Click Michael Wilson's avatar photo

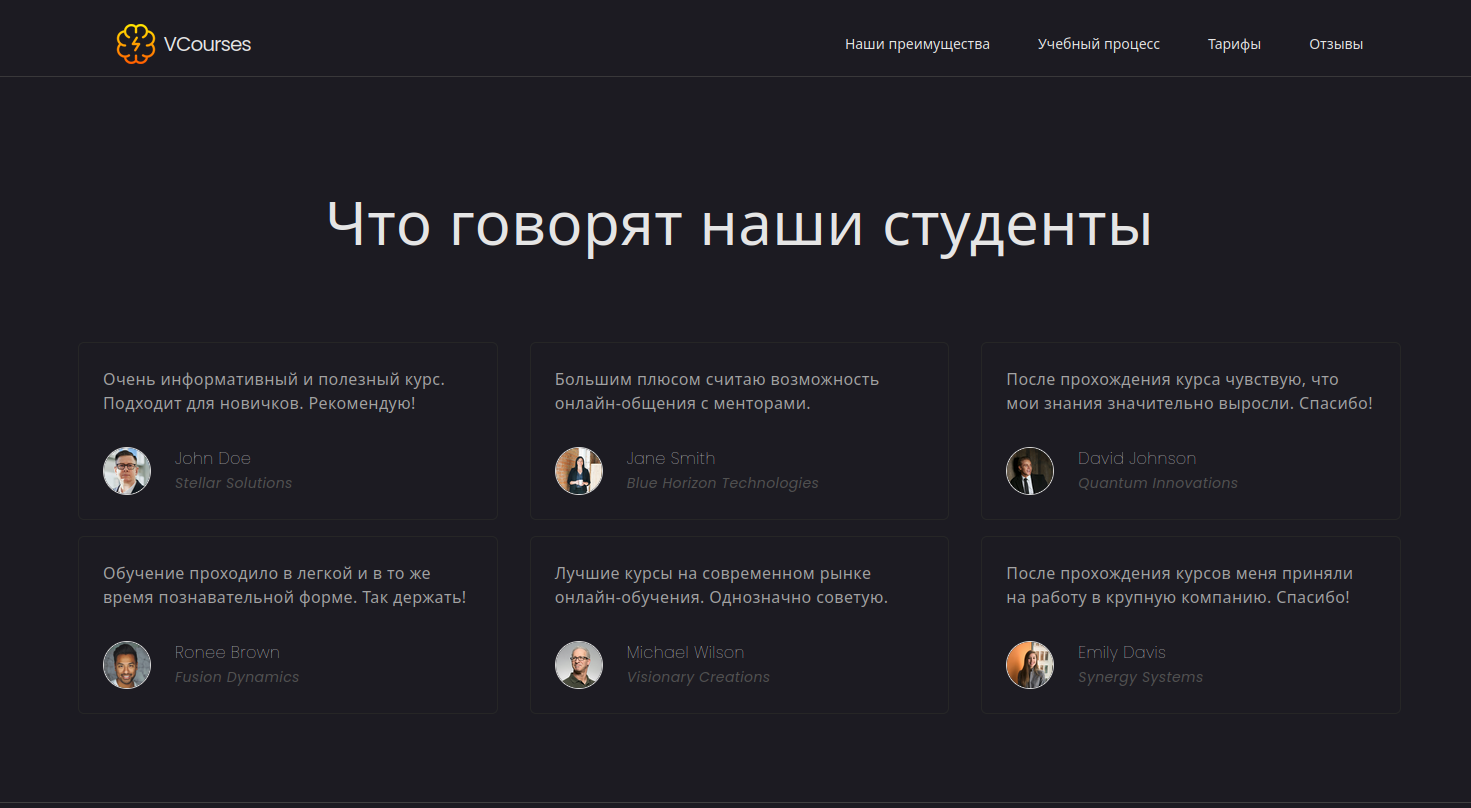(579, 665)
